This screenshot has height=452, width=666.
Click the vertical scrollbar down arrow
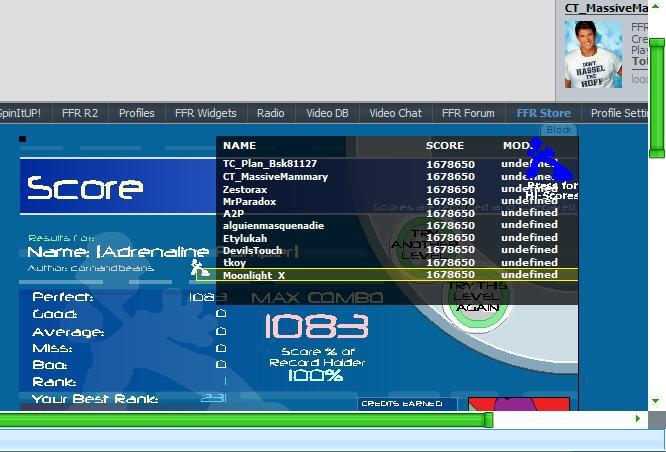656,401
